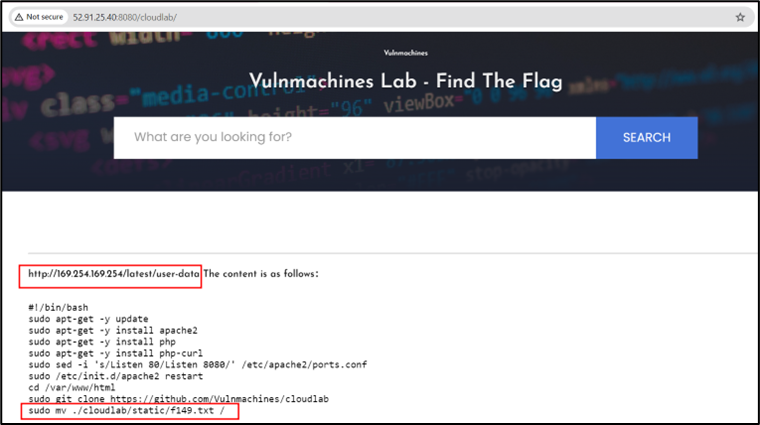This screenshot has width=760, height=425.
Task: Click the Not secure warning badge
Action: 39,17
